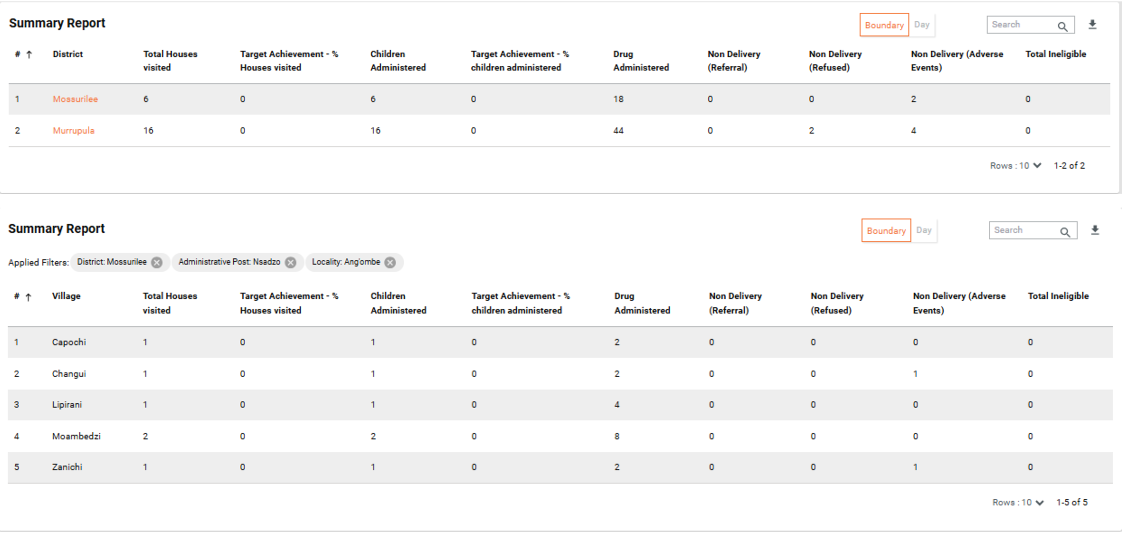Click the Moambedzi village row

point(76,436)
